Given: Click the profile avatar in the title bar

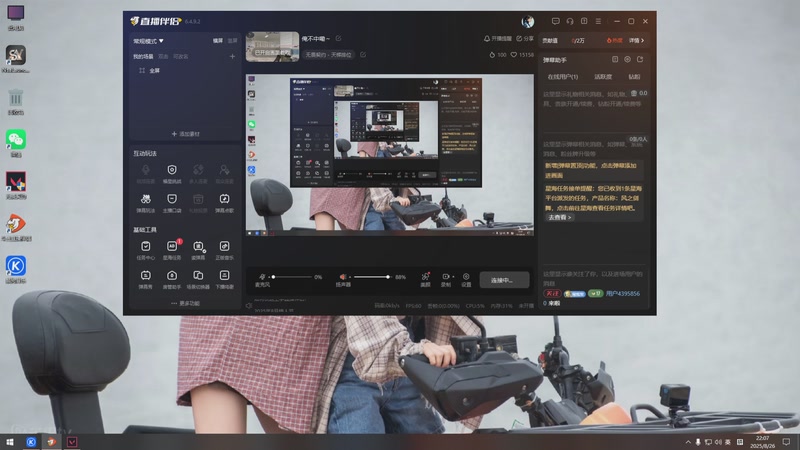Looking at the screenshot, I should click(528, 21).
